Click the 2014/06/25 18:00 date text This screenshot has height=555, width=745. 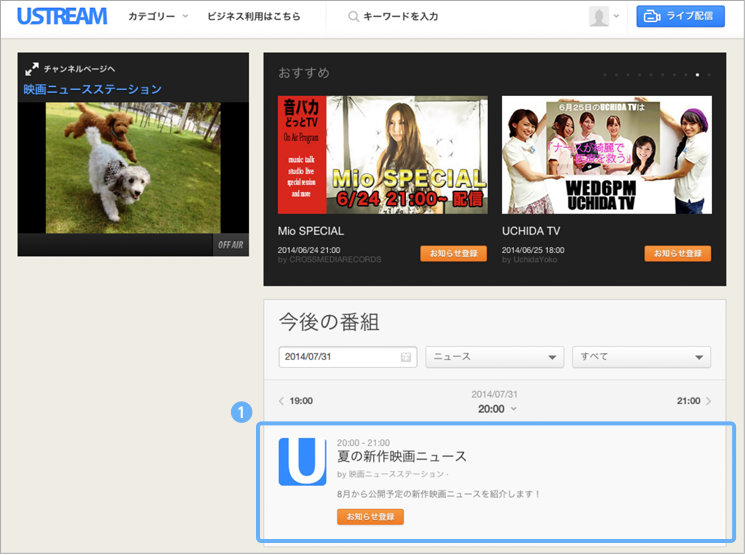(x=533, y=250)
